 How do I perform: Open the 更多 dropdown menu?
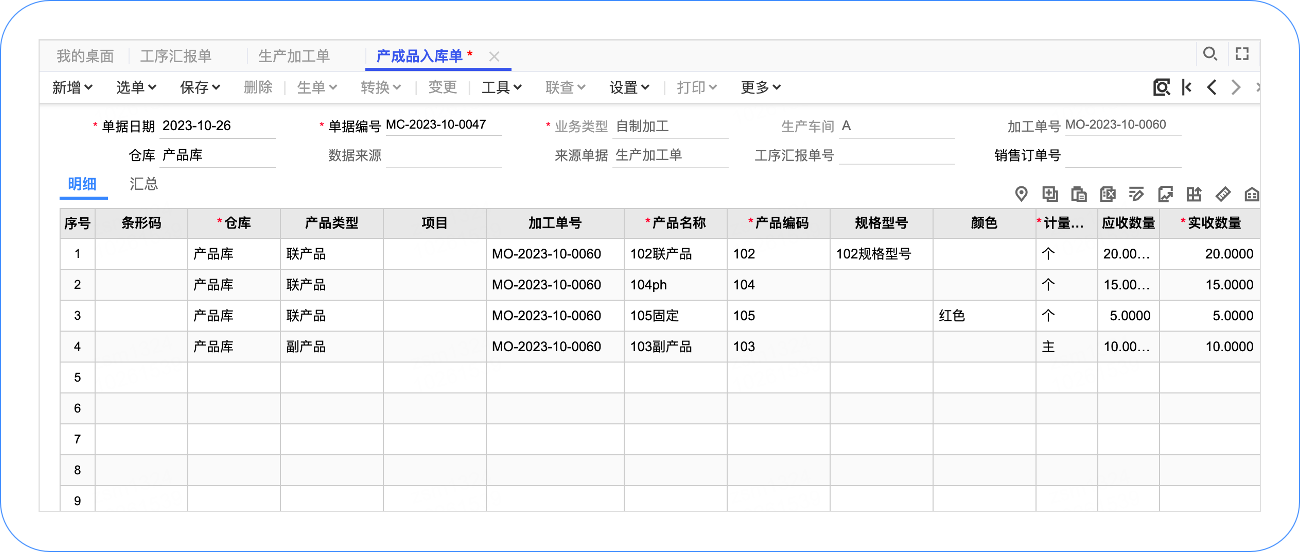[x=761, y=88]
